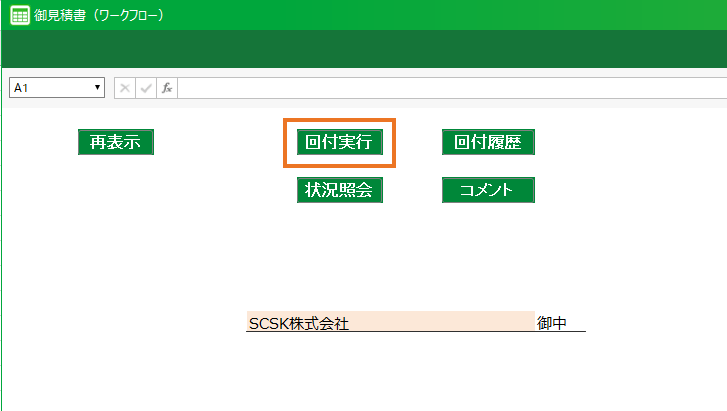Click the 御見積書（ワークフロー） window title
Viewport: 727px width, 411px height.
99,15
